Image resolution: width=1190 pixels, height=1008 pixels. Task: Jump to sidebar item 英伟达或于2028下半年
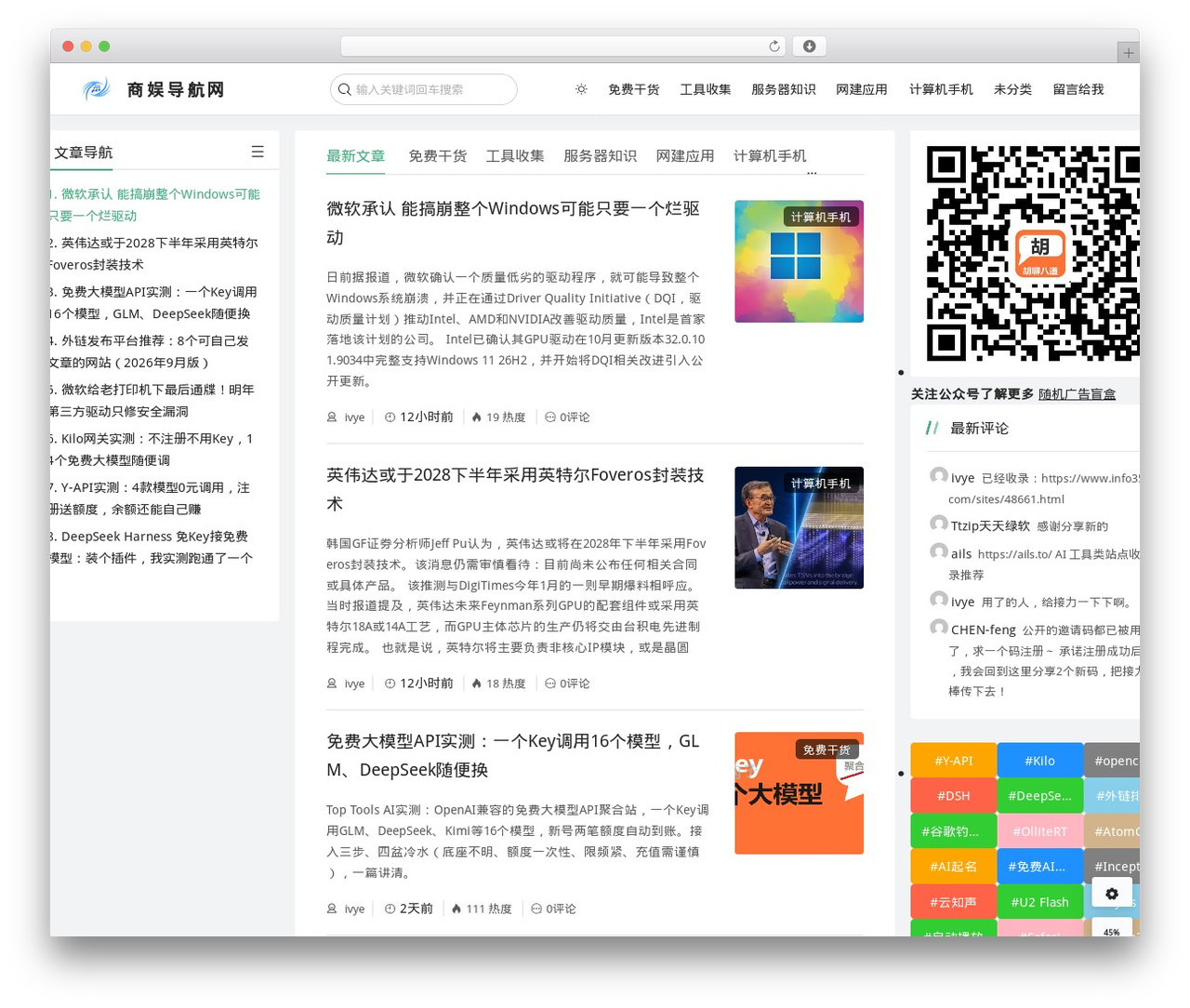pos(154,254)
